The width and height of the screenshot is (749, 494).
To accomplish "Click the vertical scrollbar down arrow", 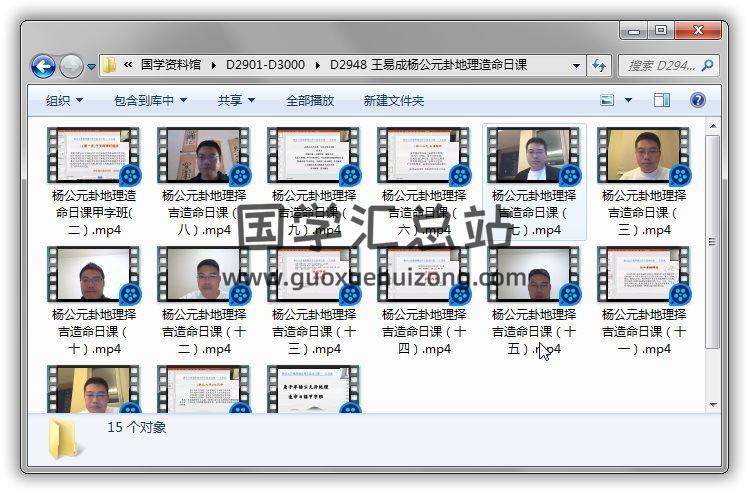I will (x=712, y=405).
